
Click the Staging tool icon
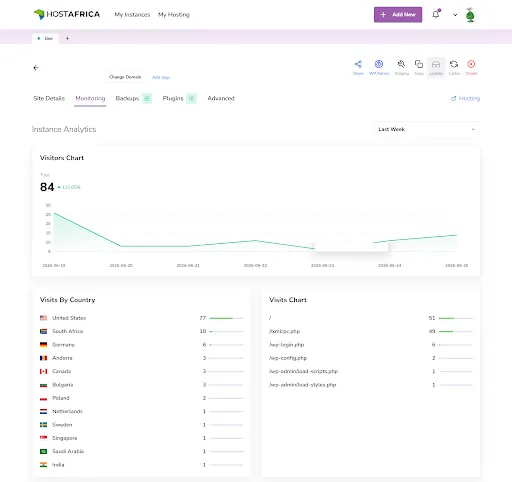401,64
